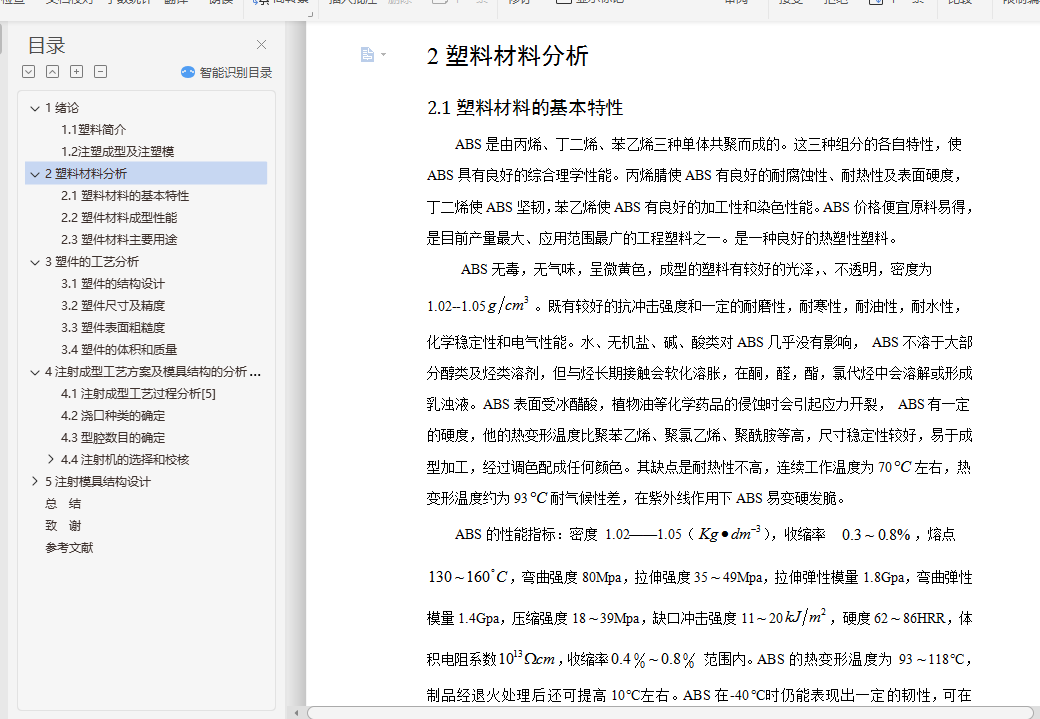Open 参考文献 in the outline
Viewport: 1040px width, 719px height.
pos(69,547)
